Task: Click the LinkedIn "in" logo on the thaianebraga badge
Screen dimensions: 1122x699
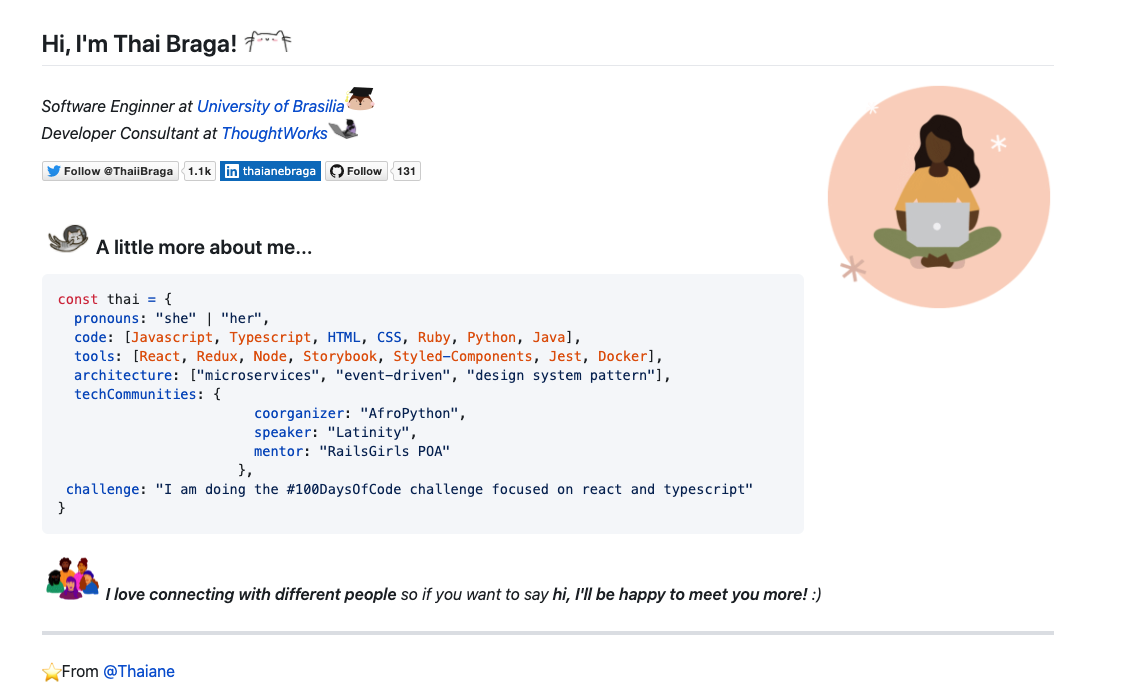Action: pos(231,170)
